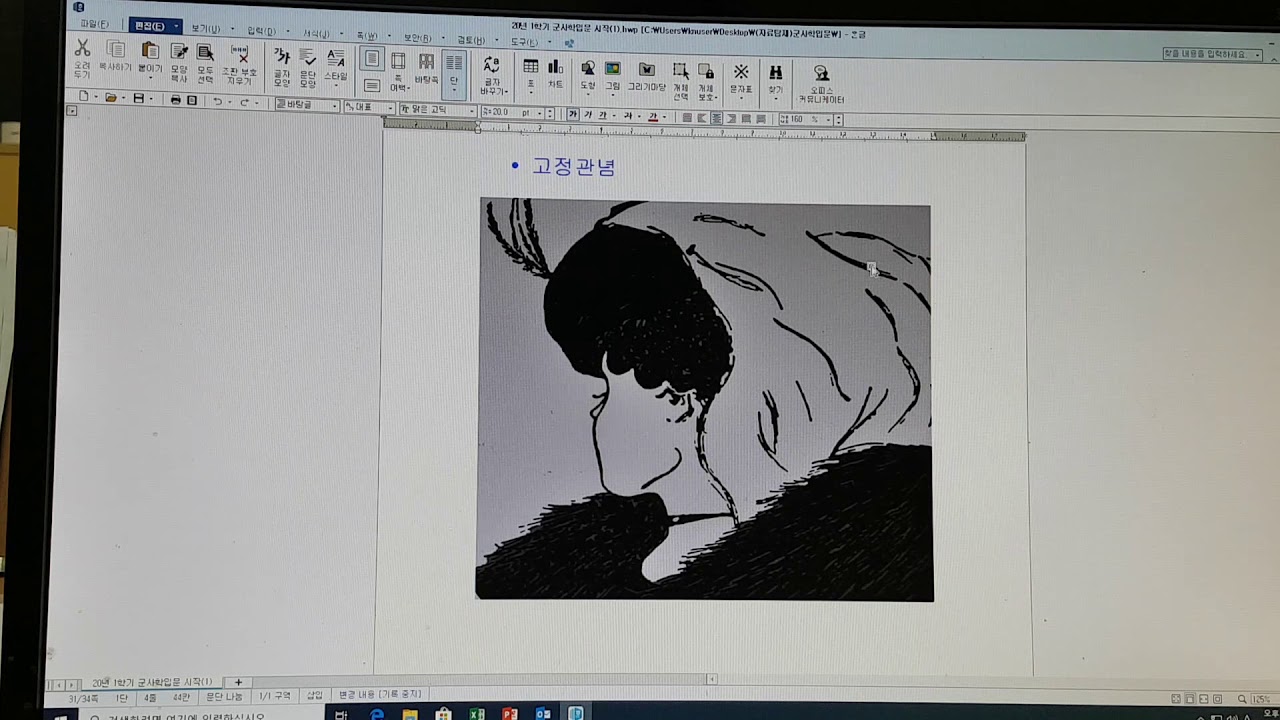Click the Style (스타일) icon
Viewport: 1280px width, 720px height.
pyautogui.click(x=335, y=59)
